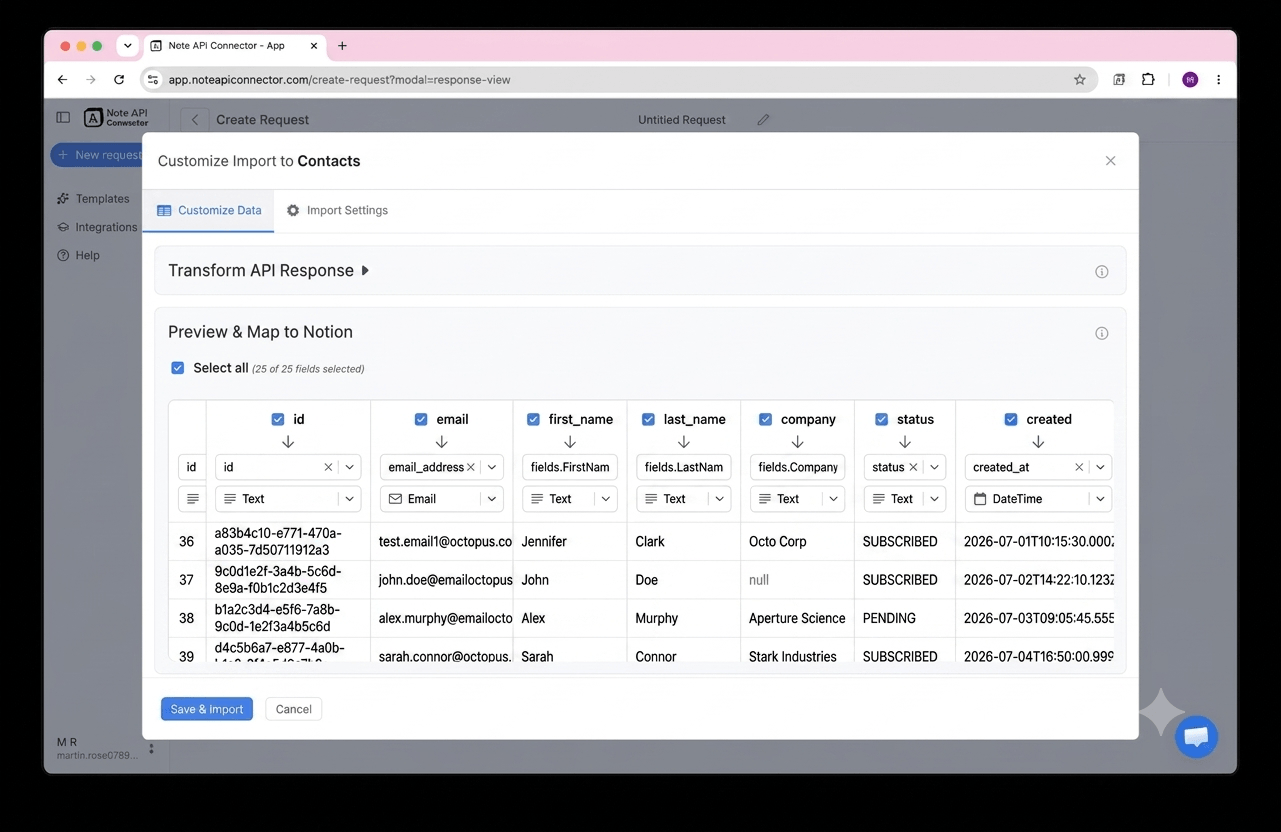Switch to the Import Settings tab
Viewport: 1281px width, 832px height.
[x=337, y=211]
